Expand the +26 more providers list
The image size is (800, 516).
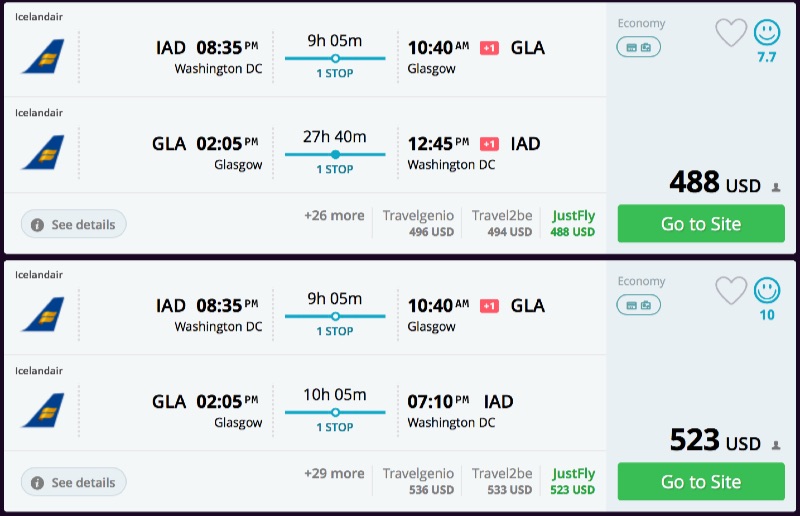(334, 216)
